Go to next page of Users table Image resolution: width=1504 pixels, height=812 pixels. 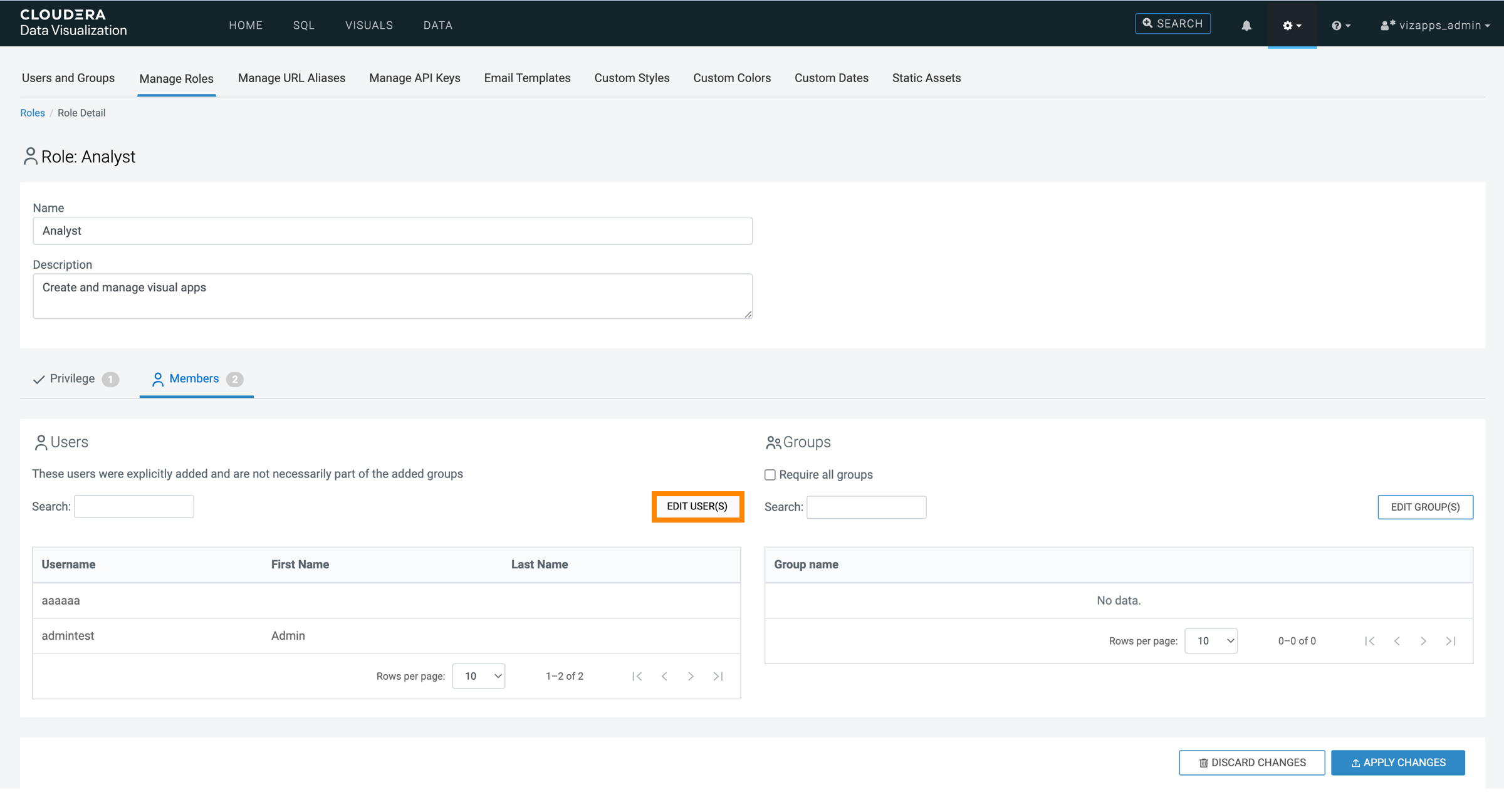click(x=691, y=676)
